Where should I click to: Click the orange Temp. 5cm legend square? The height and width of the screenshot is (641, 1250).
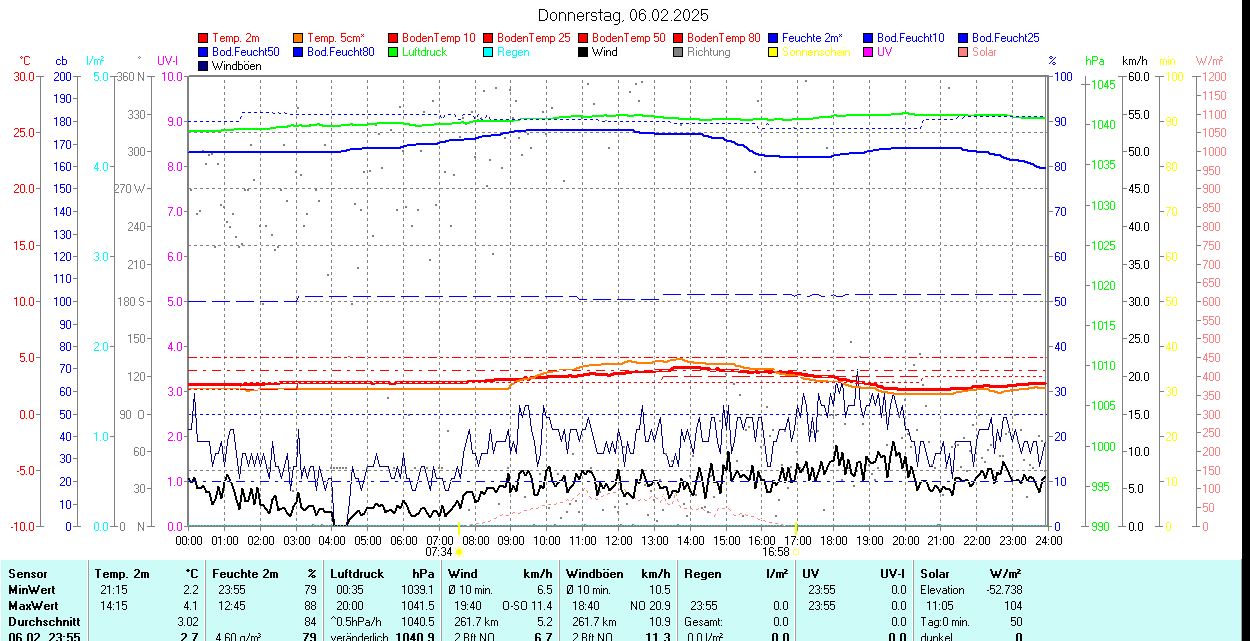pos(299,38)
